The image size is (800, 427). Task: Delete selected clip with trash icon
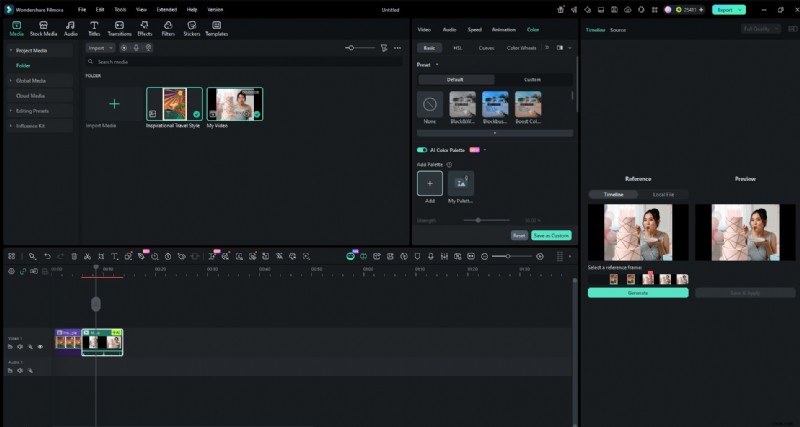(74, 256)
